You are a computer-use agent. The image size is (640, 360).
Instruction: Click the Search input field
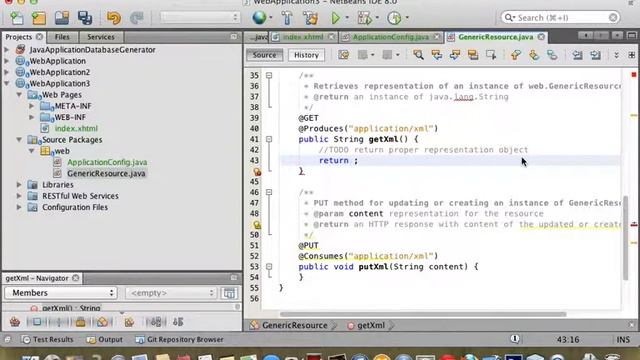560,18
